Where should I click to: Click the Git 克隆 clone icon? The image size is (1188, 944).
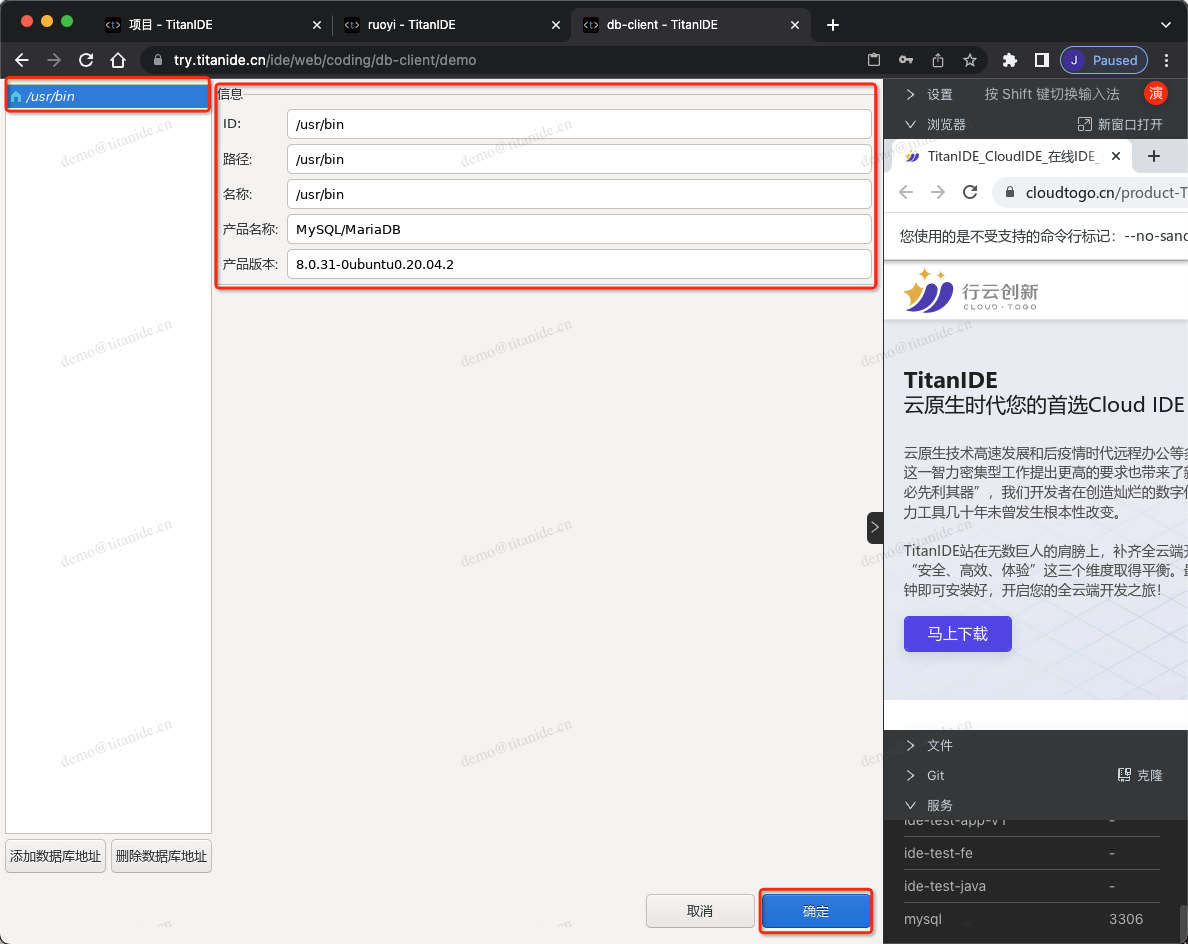[x=1124, y=775]
